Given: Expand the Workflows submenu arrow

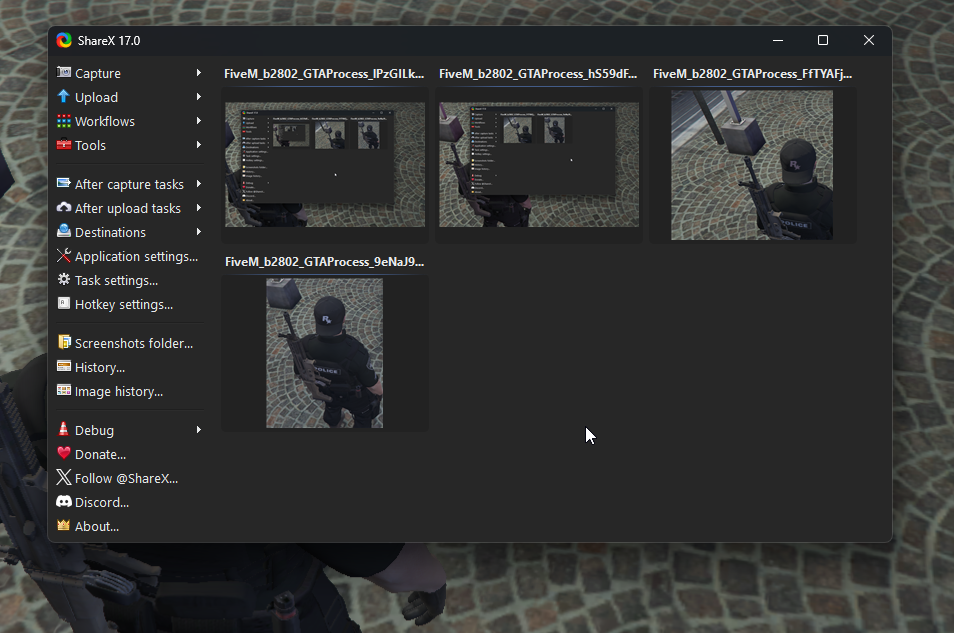Looking at the screenshot, I should tap(198, 121).
